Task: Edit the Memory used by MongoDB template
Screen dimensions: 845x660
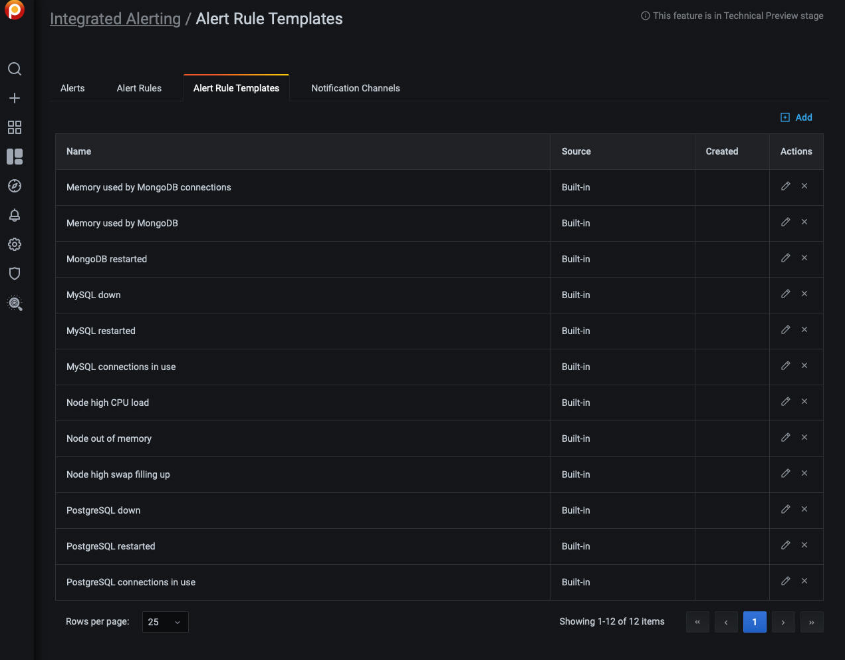Action: tap(785, 222)
